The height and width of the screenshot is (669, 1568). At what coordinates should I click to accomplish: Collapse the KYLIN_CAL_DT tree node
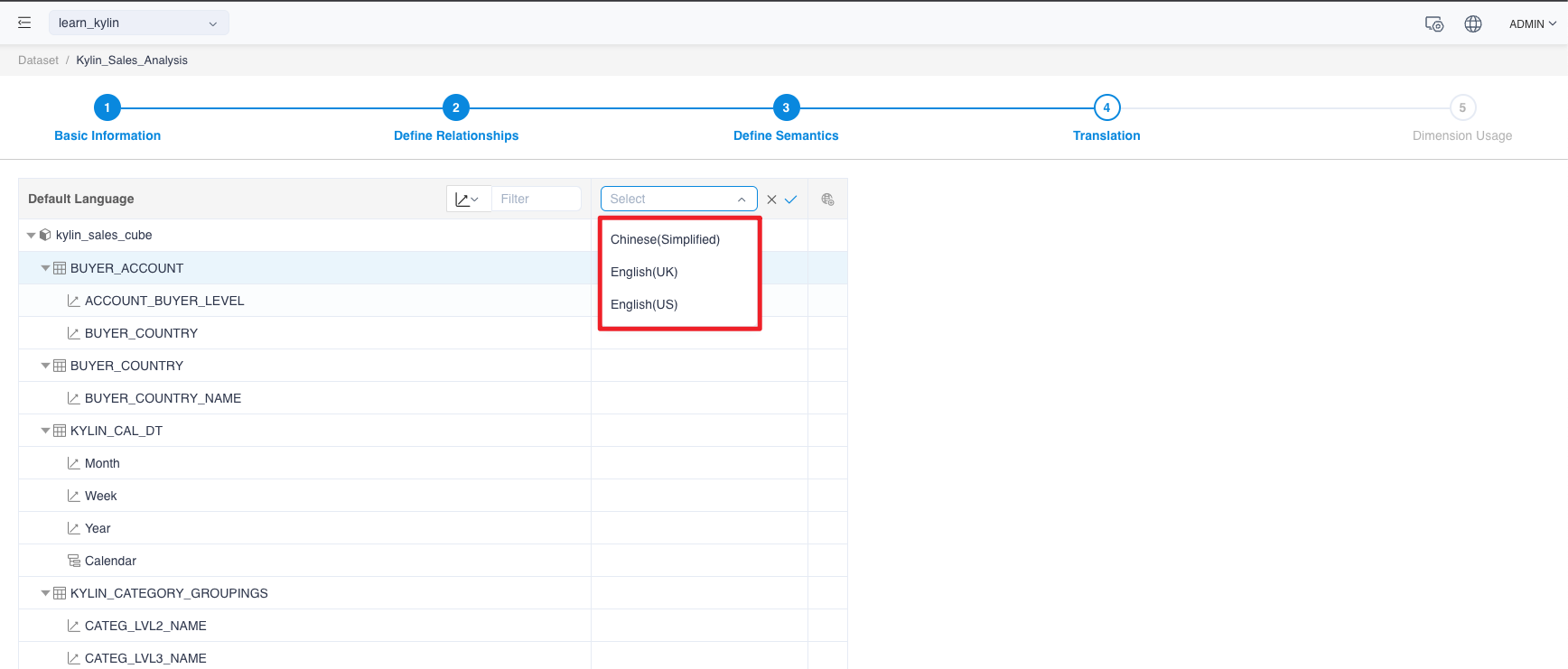pos(45,431)
